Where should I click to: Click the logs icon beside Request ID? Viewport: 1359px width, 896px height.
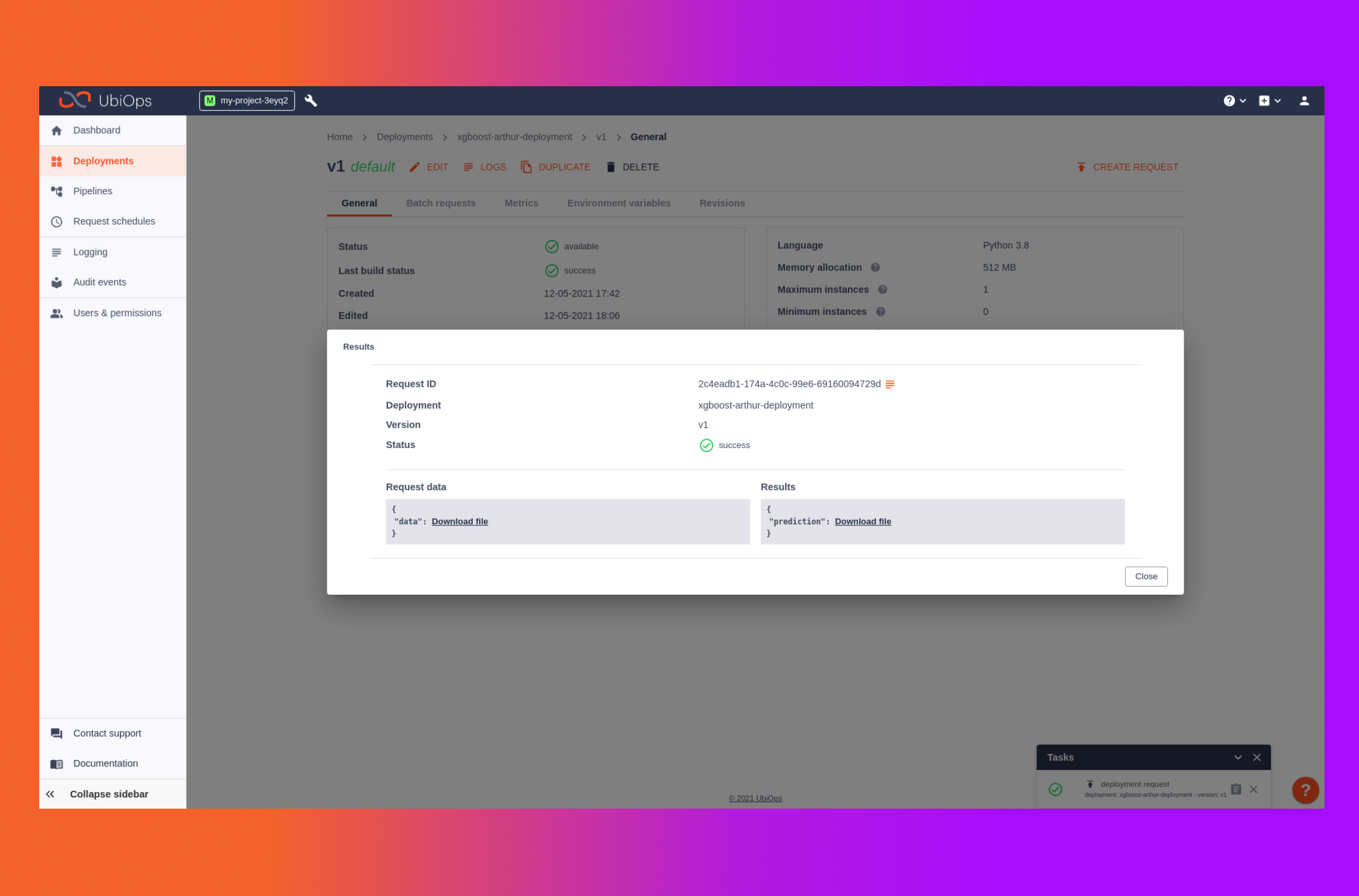(x=890, y=384)
